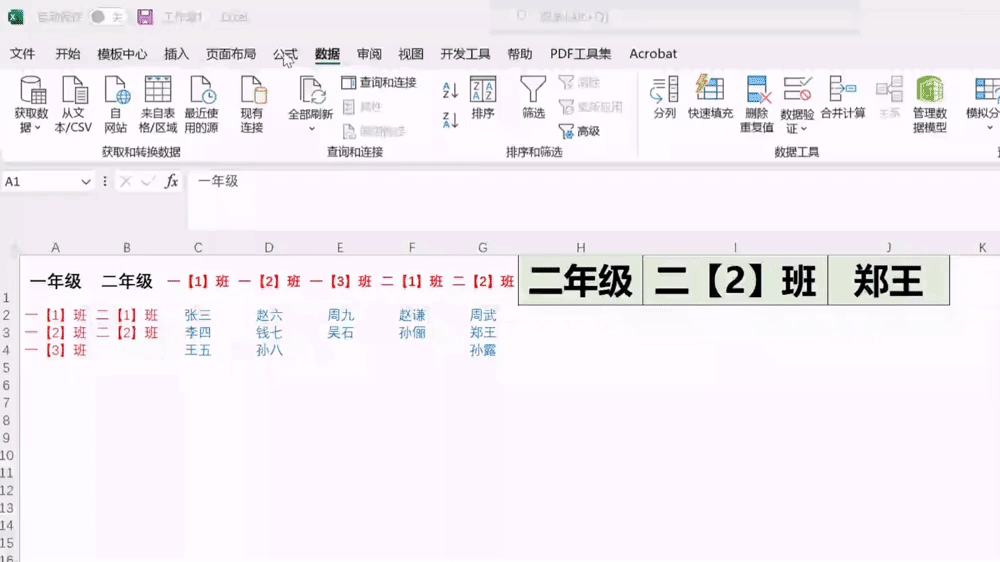Toggle the Filter (筛选) funnel
This screenshot has width=1000, height=562.
click(x=533, y=98)
